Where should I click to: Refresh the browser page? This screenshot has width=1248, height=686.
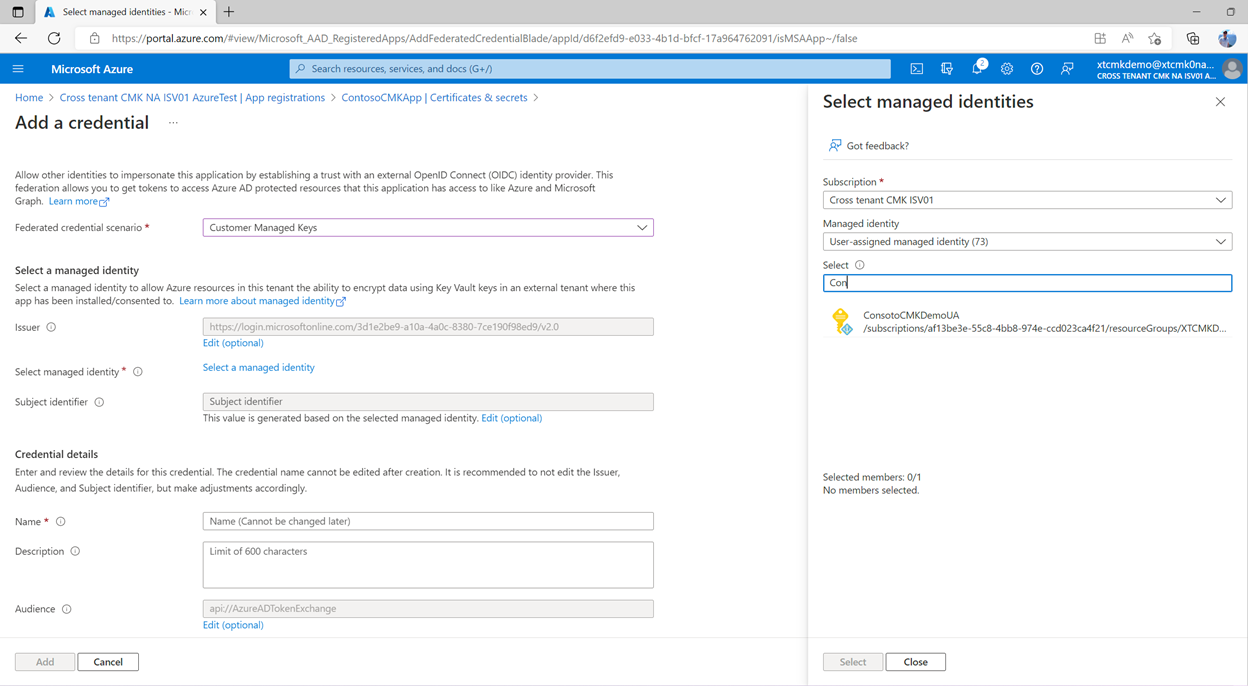(x=54, y=38)
